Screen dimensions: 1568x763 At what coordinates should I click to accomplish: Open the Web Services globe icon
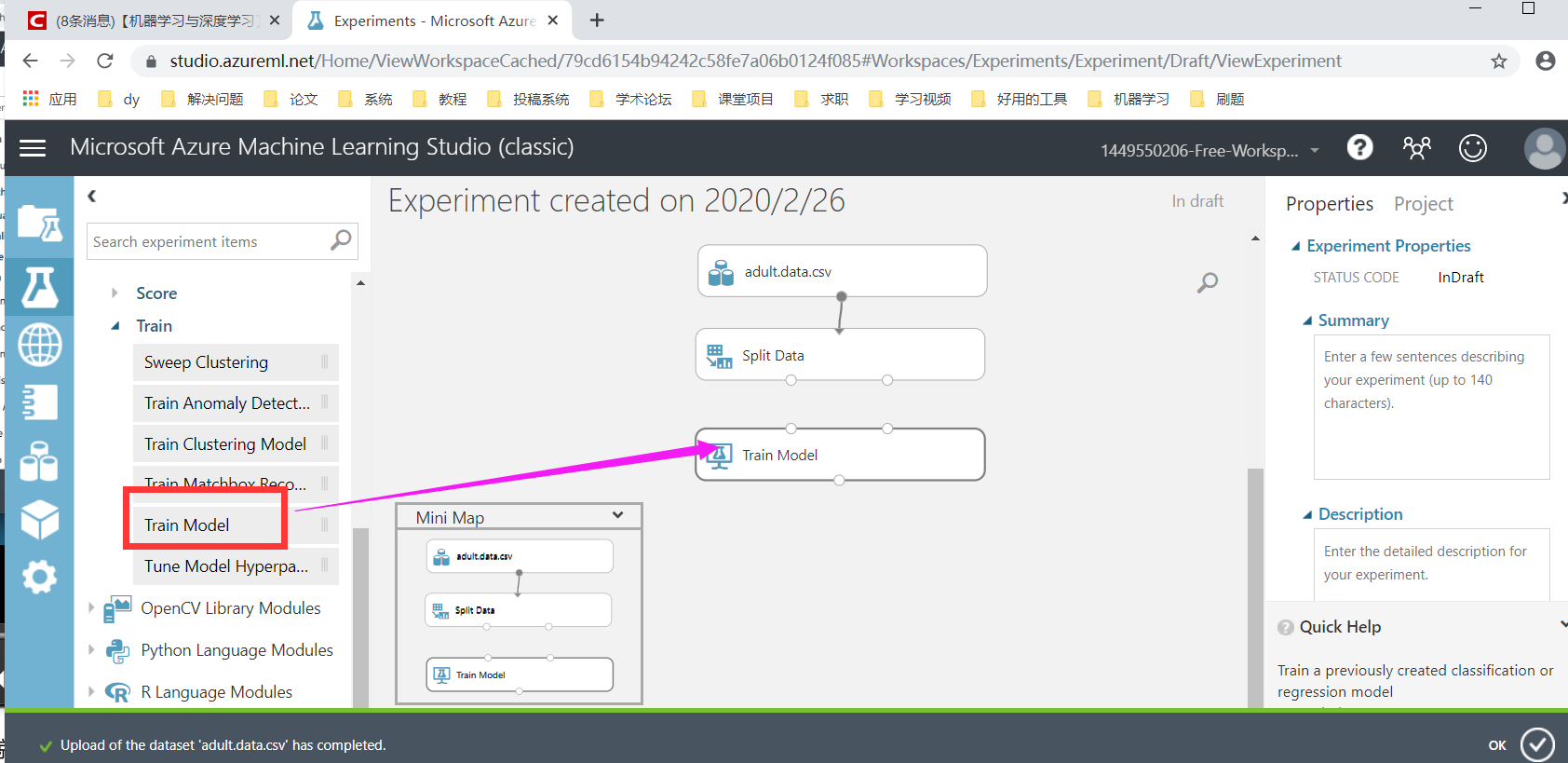point(39,345)
